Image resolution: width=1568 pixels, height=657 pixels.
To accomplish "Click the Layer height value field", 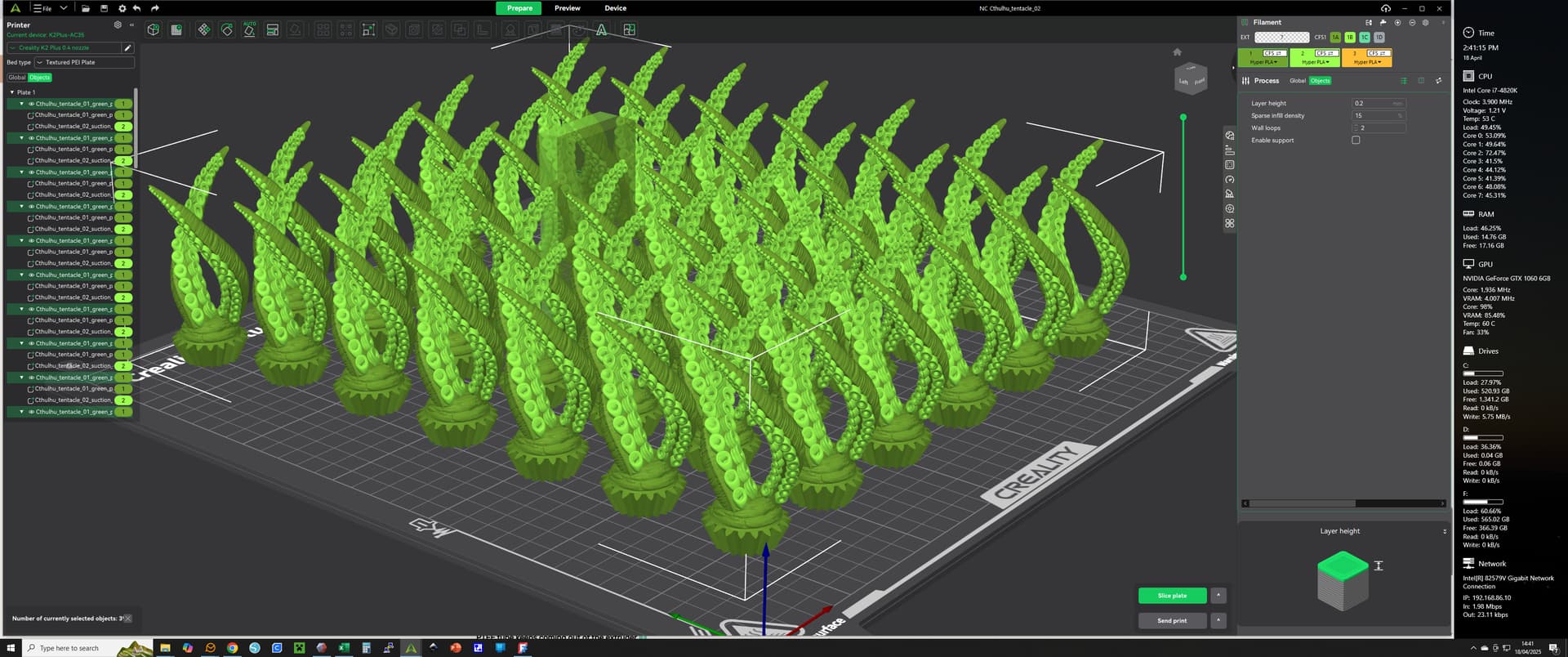I will (1379, 103).
